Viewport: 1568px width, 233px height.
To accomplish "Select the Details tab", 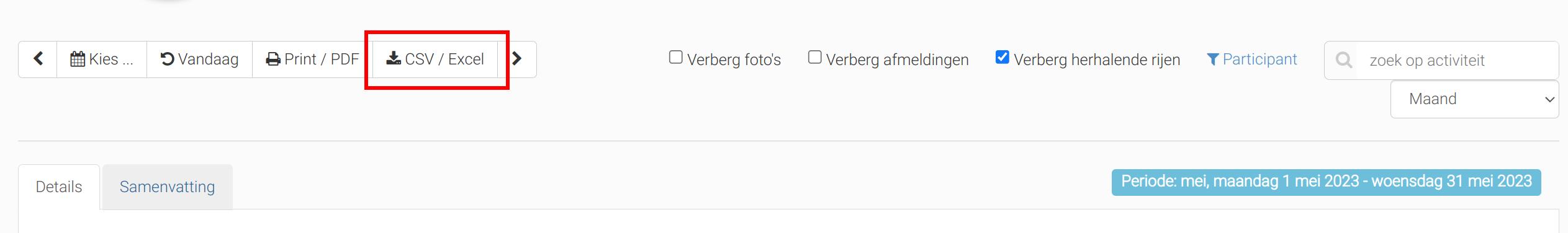I will pos(59,187).
